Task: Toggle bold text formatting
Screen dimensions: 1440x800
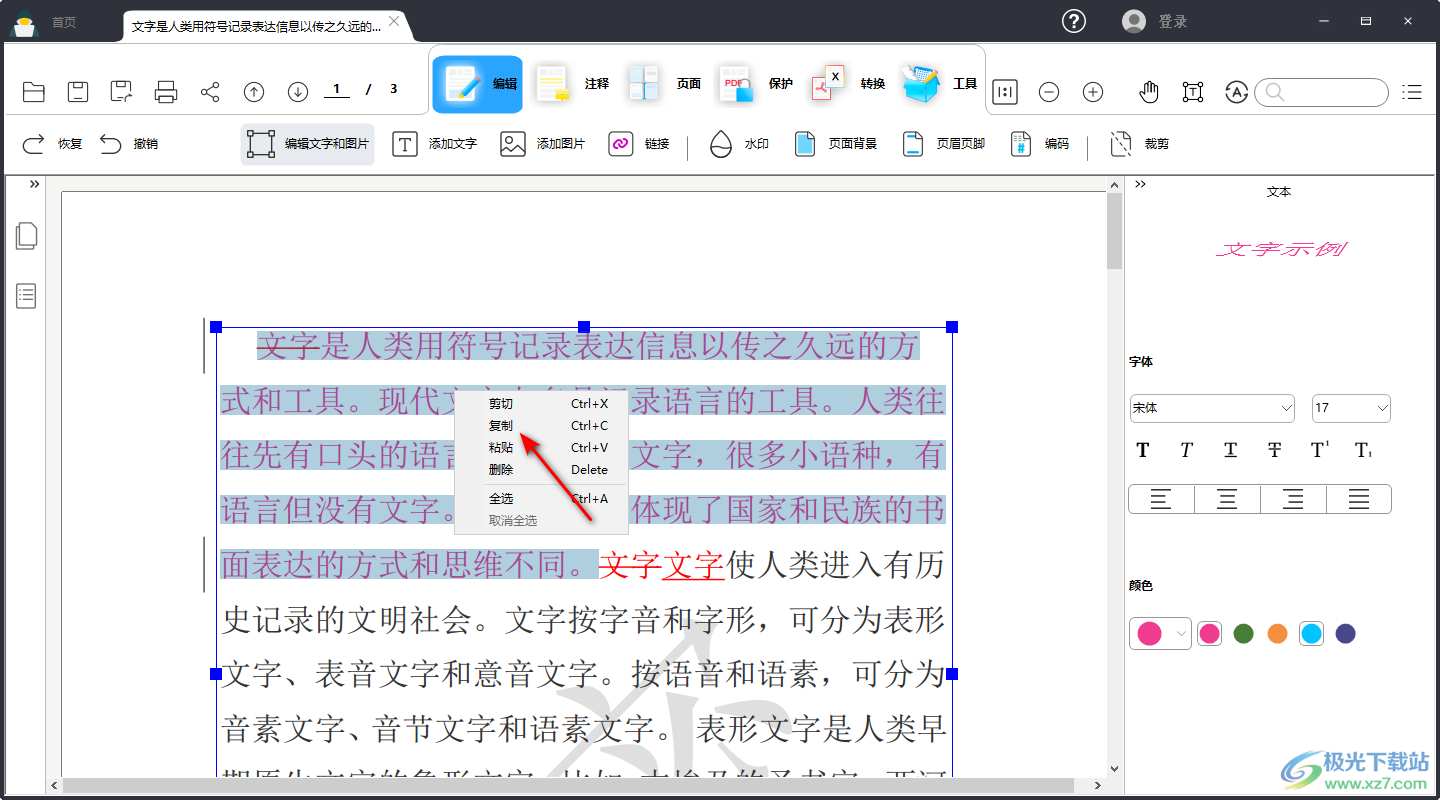Action: [1143, 450]
